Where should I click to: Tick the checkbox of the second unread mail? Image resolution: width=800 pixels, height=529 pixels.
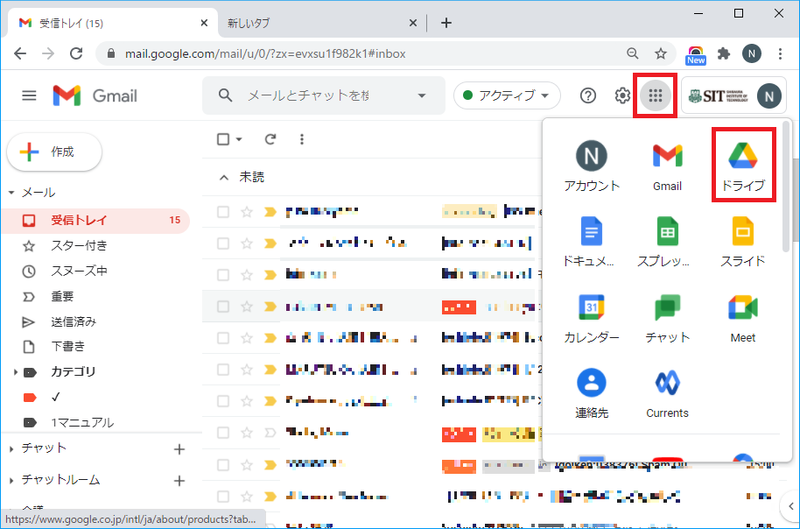tap(223, 243)
